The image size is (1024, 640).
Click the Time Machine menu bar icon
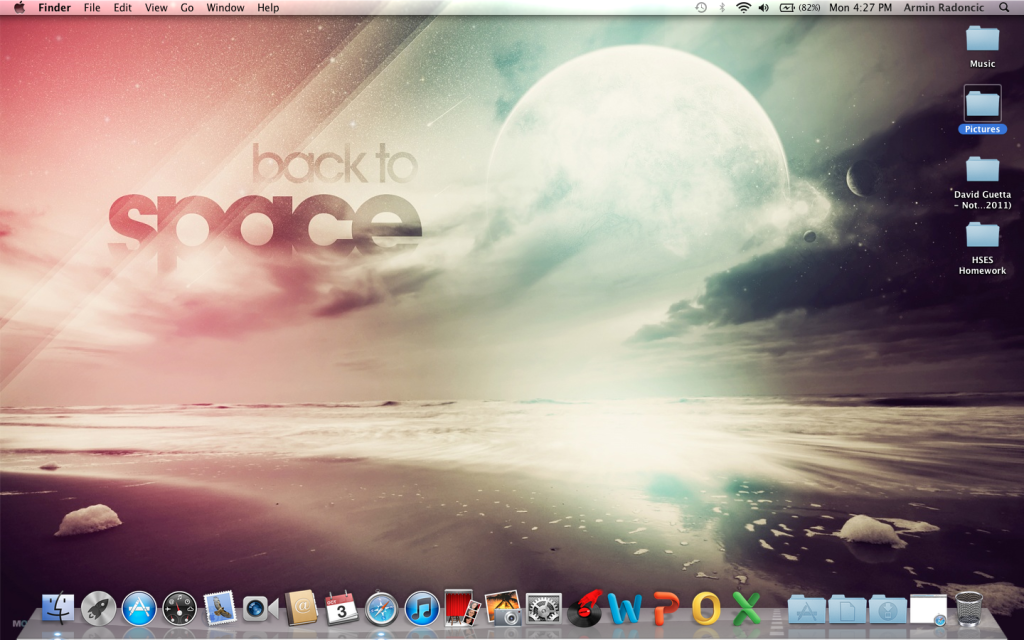(701, 8)
